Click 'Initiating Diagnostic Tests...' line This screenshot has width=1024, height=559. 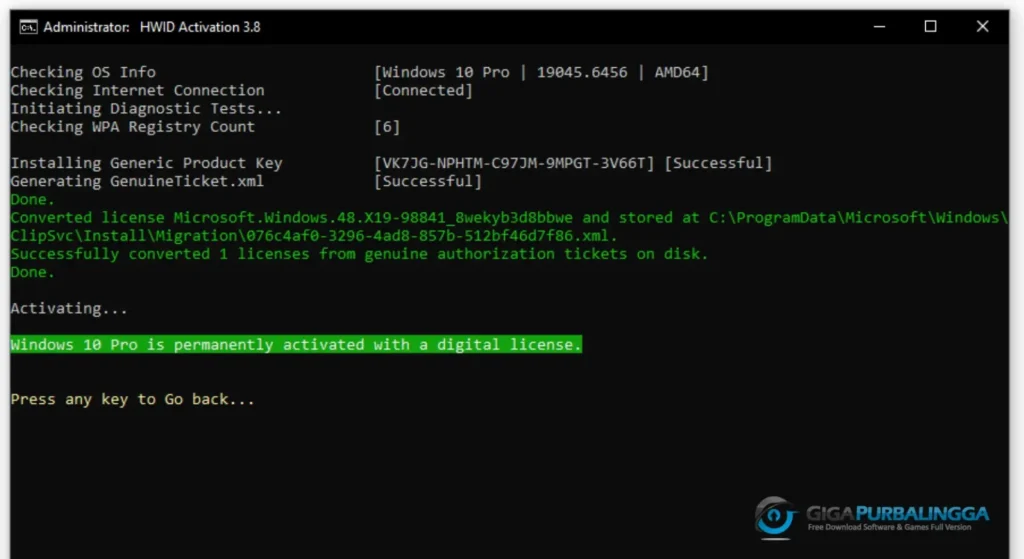pyautogui.click(x=146, y=108)
